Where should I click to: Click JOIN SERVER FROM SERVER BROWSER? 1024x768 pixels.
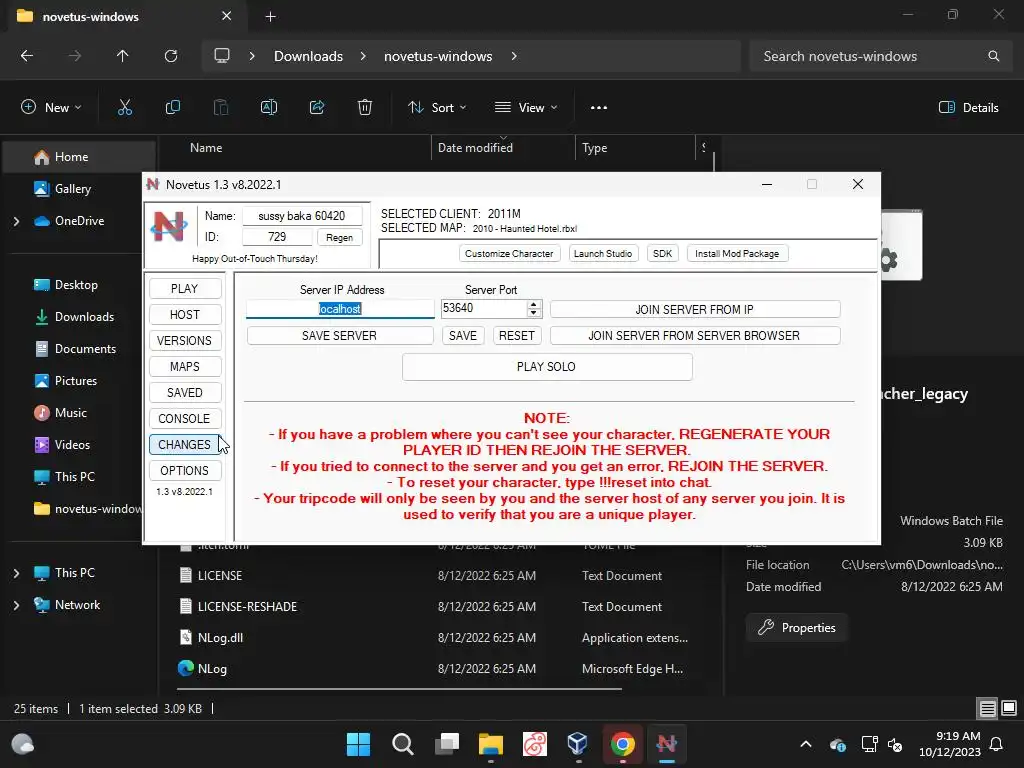[695, 336]
